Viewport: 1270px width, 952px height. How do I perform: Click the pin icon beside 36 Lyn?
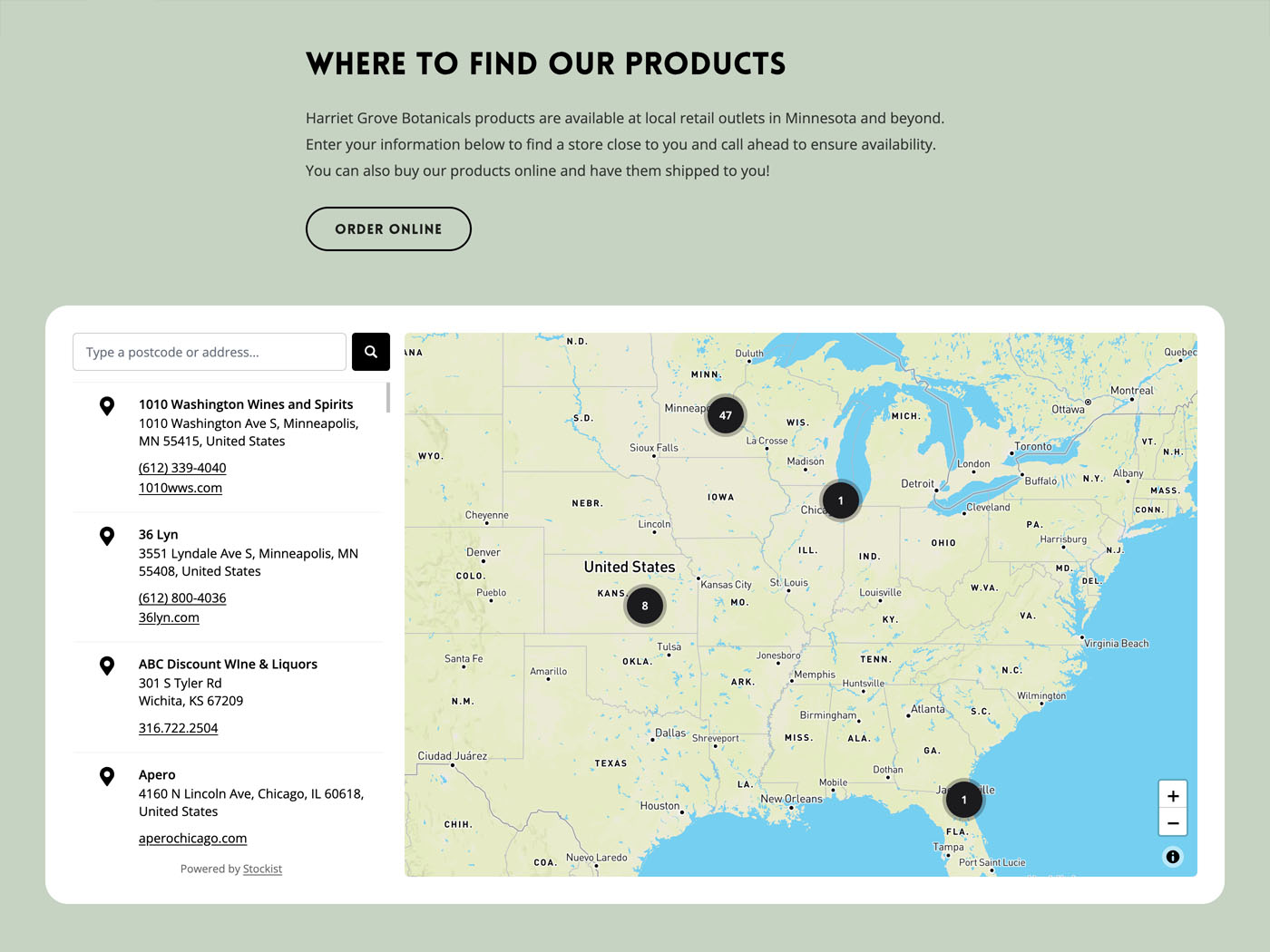[107, 536]
